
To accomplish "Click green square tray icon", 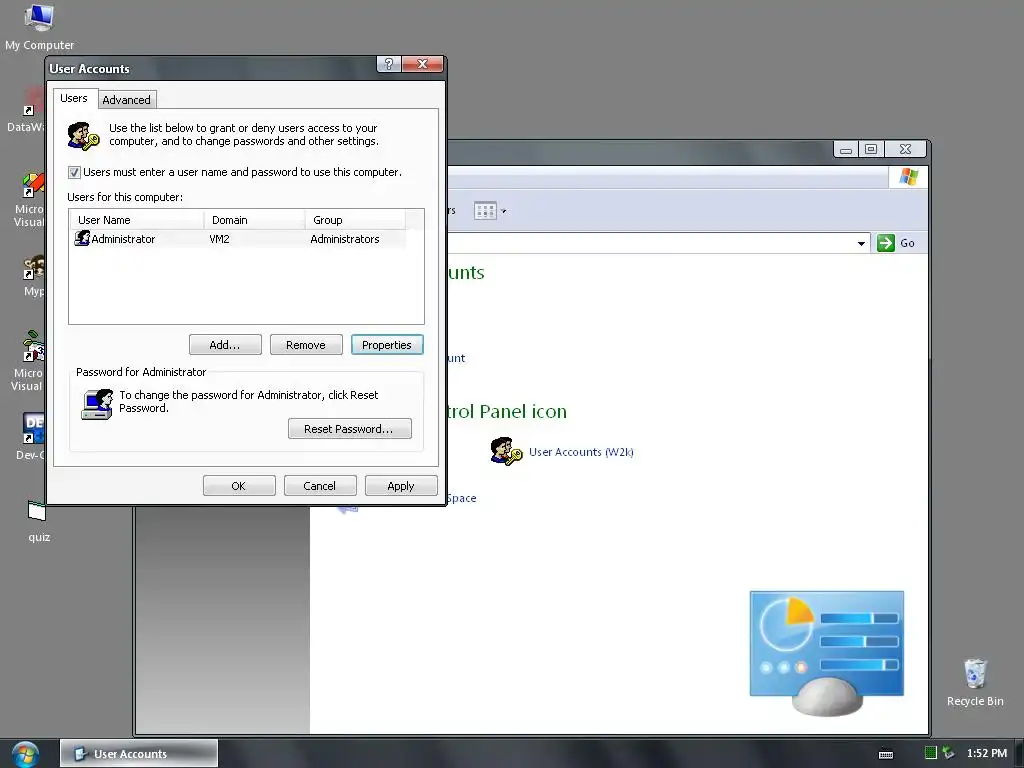I will (931, 753).
